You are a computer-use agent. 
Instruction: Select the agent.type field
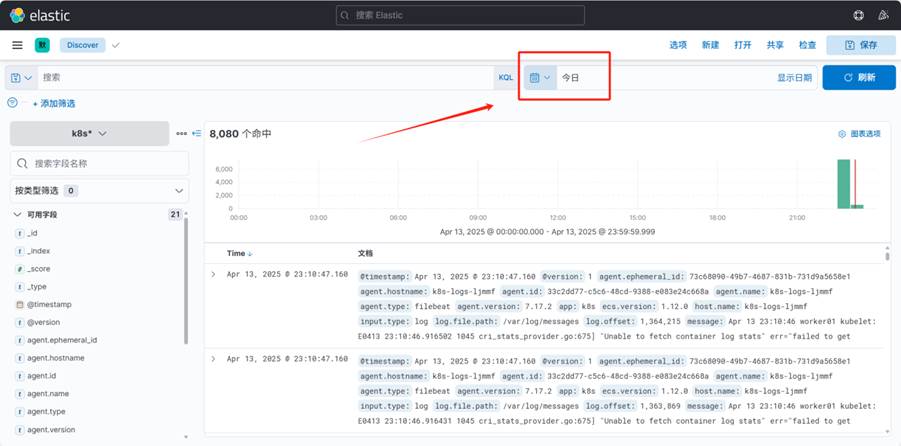(46, 412)
